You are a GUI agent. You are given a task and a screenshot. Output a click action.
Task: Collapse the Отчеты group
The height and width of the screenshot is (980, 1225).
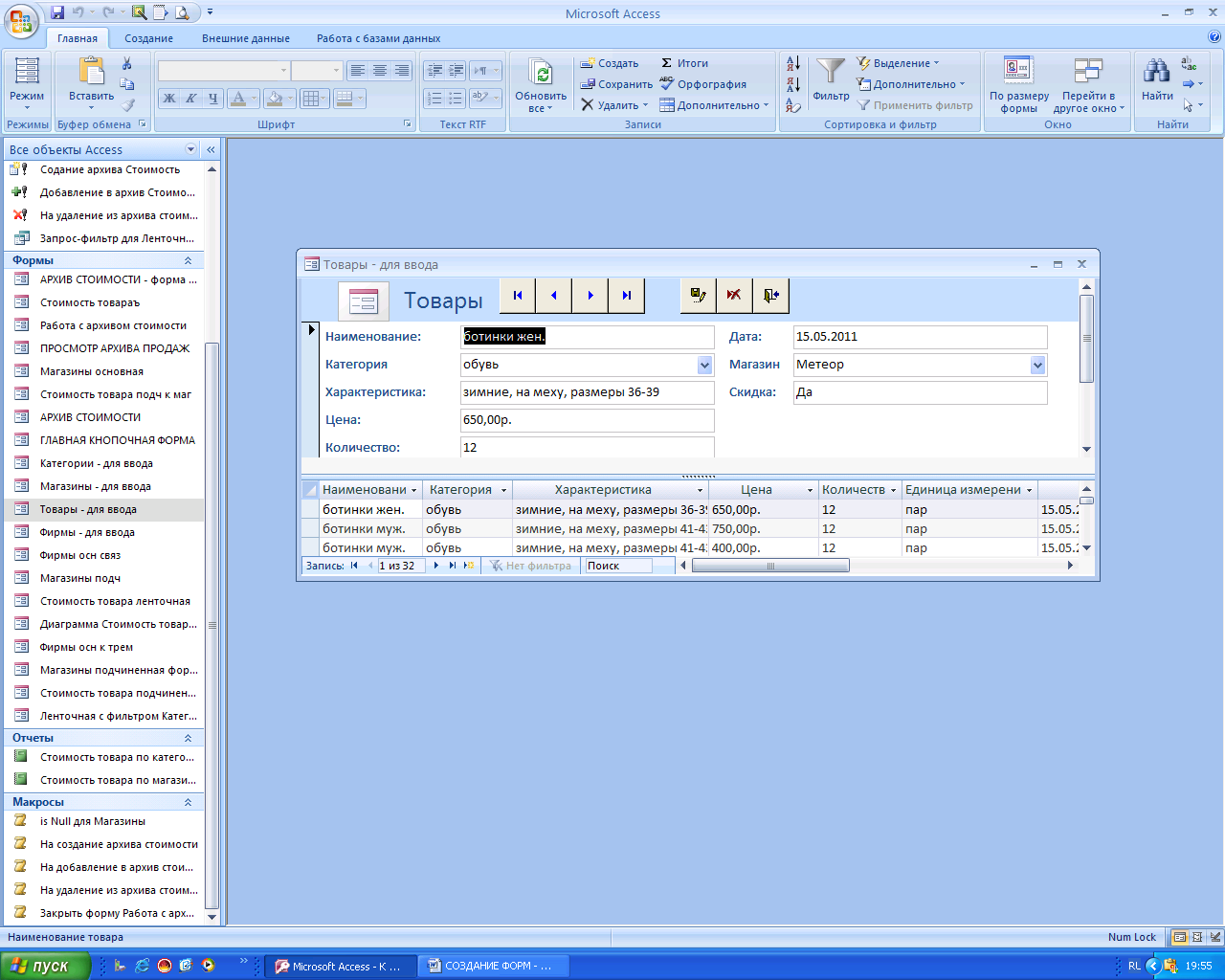click(x=188, y=738)
